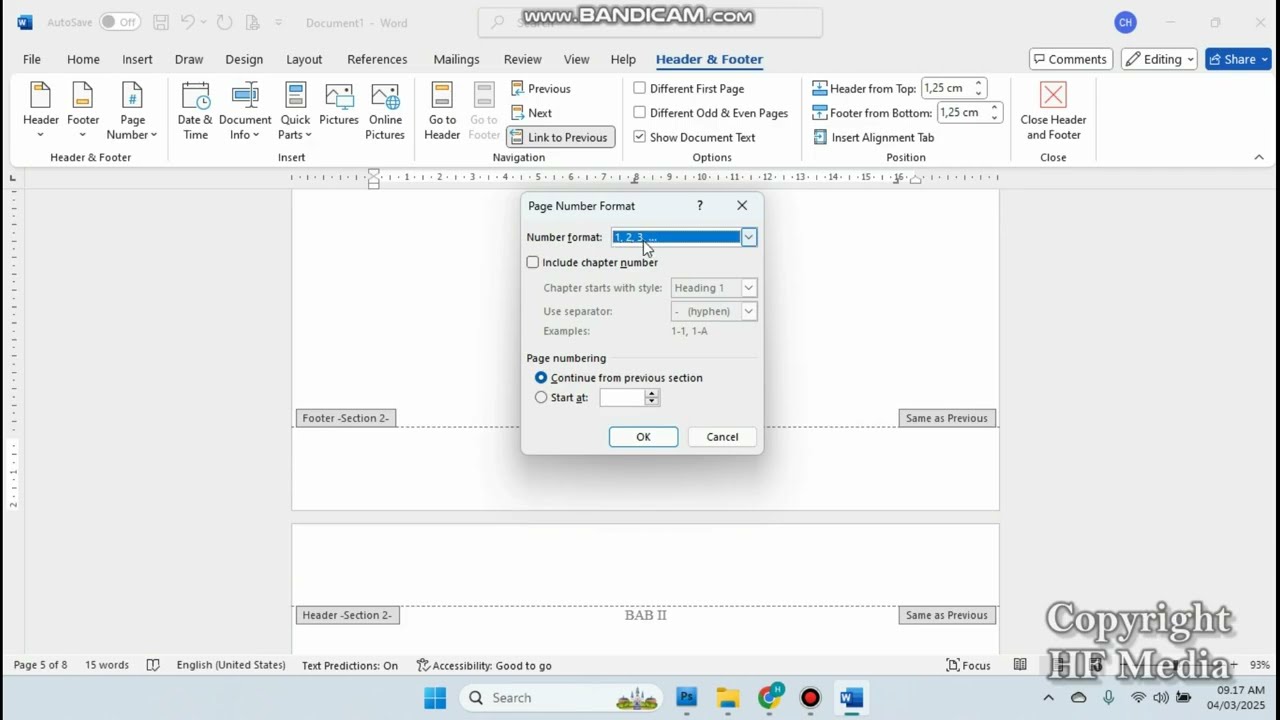Open the Insert tab

pos(137,59)
